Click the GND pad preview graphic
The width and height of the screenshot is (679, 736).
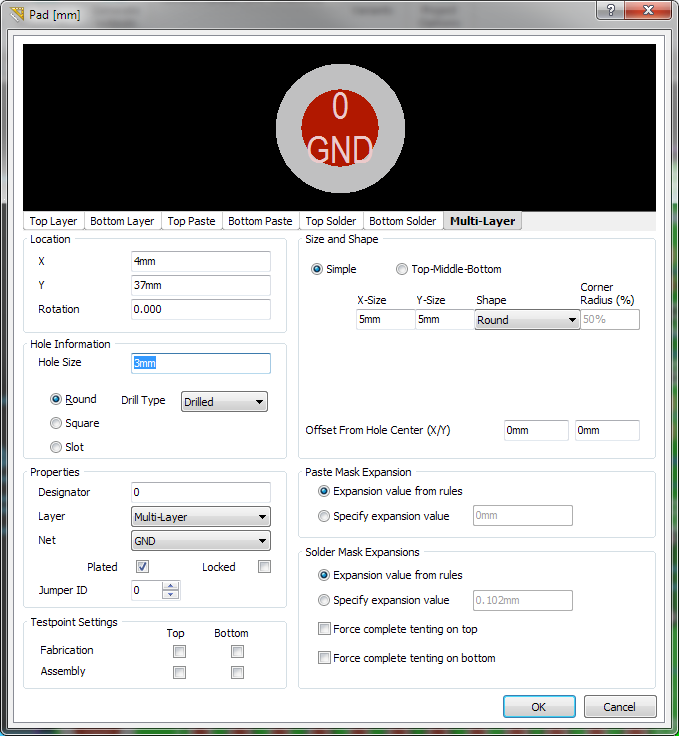(x=340, y=126)
